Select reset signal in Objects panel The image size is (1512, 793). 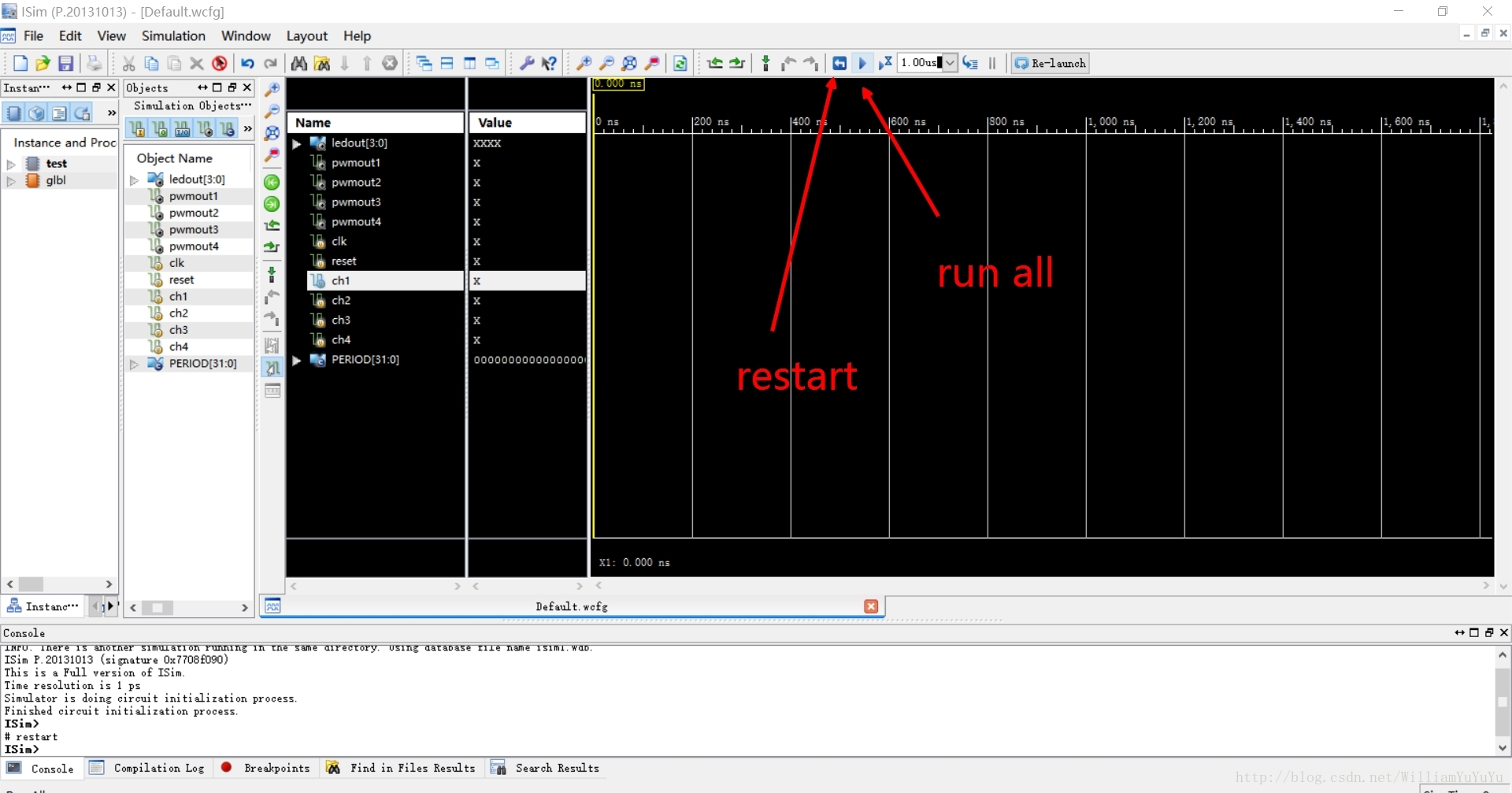(181, 280)
